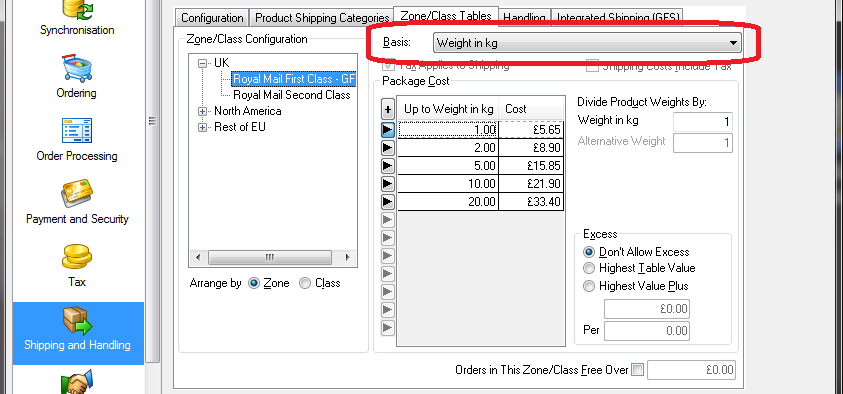The image size is (843, 394).
Task: Select the UK zone label
Action: click(x=222, y=63)
